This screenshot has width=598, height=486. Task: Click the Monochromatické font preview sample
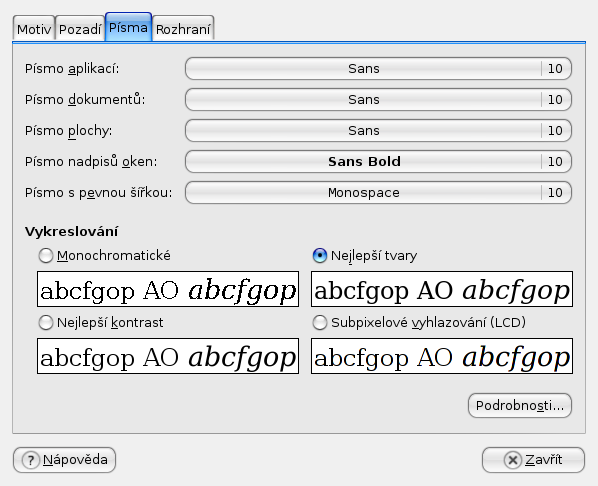[168, 289]
